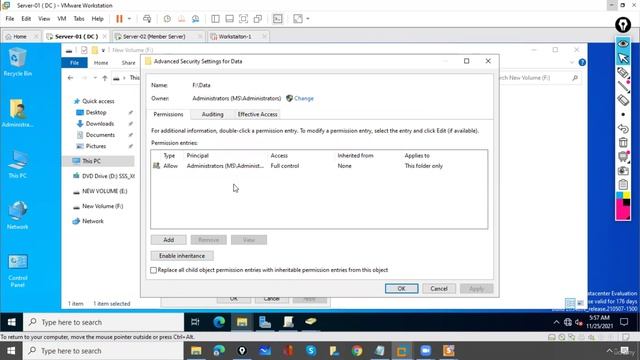Screen dimensions: 640x360
Task: Launch Edge from the VM taskbar
Action: (219, 322)
